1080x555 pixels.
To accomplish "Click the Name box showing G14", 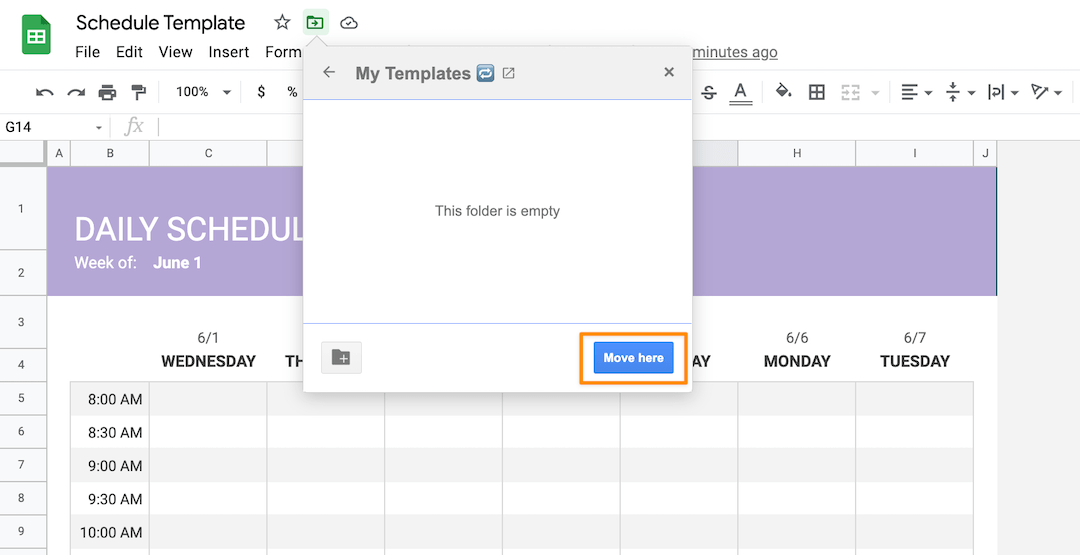I will pyautogui.click(x=50, y=127).
